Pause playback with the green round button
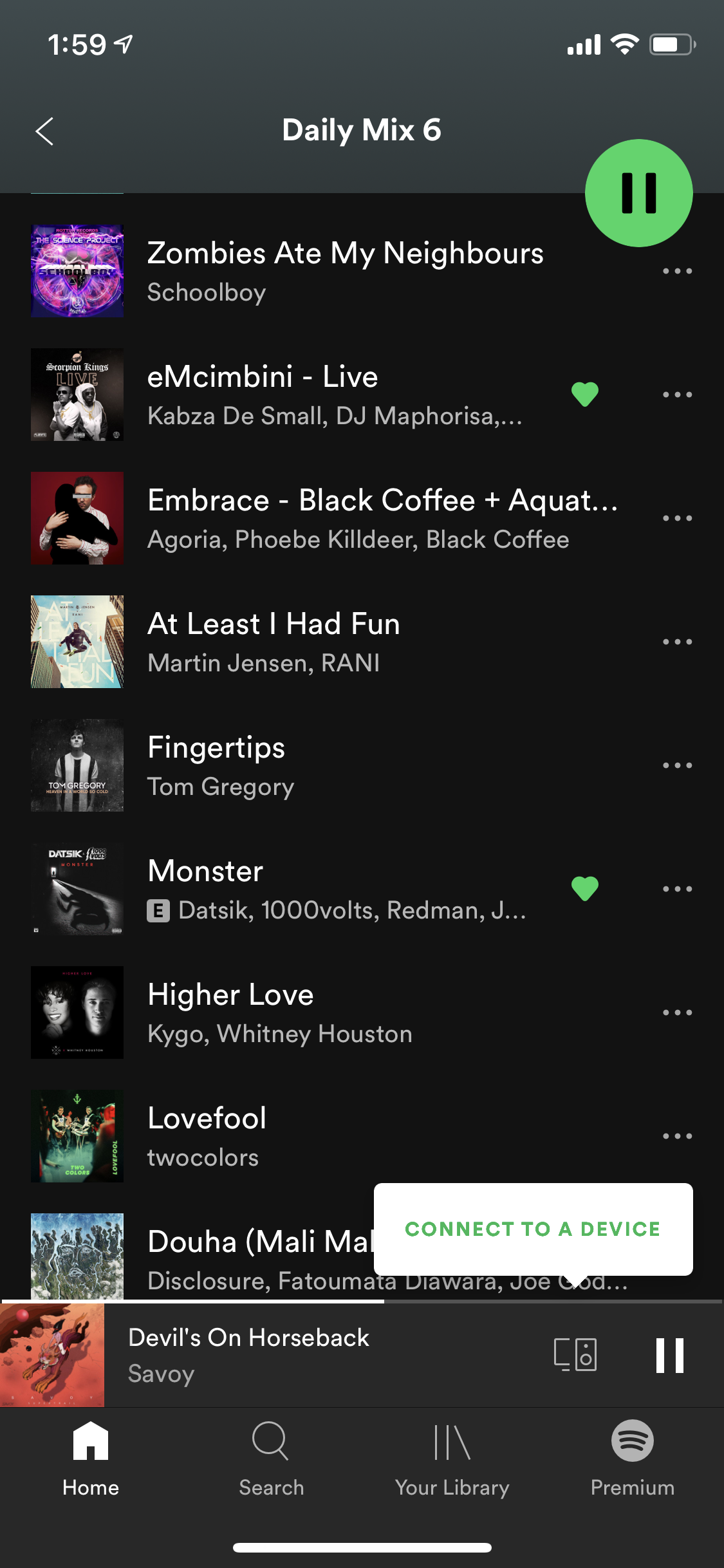Screen dimensions: 724x1568 638,193
